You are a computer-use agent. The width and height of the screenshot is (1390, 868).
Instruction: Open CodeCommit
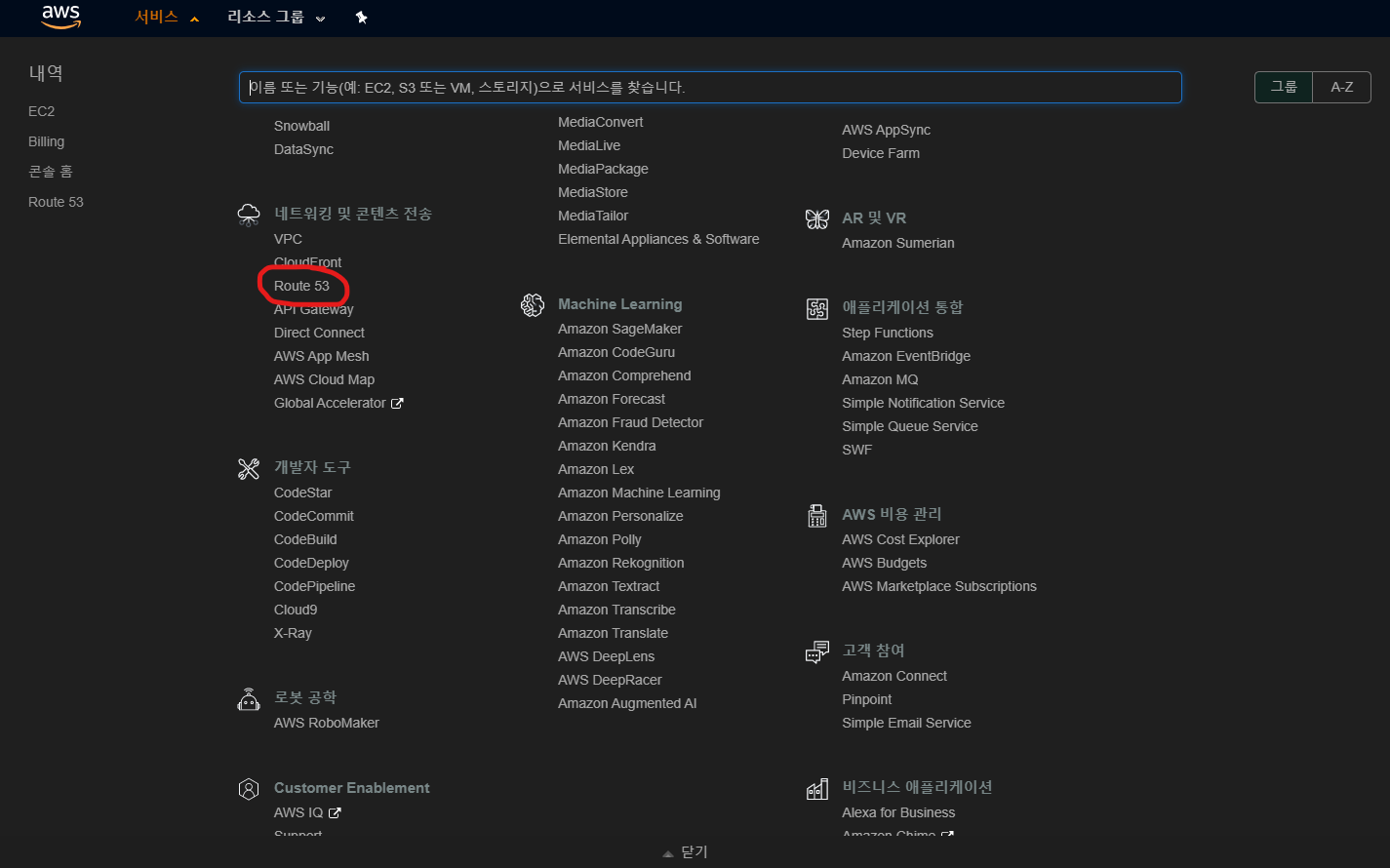pos(314,516)
